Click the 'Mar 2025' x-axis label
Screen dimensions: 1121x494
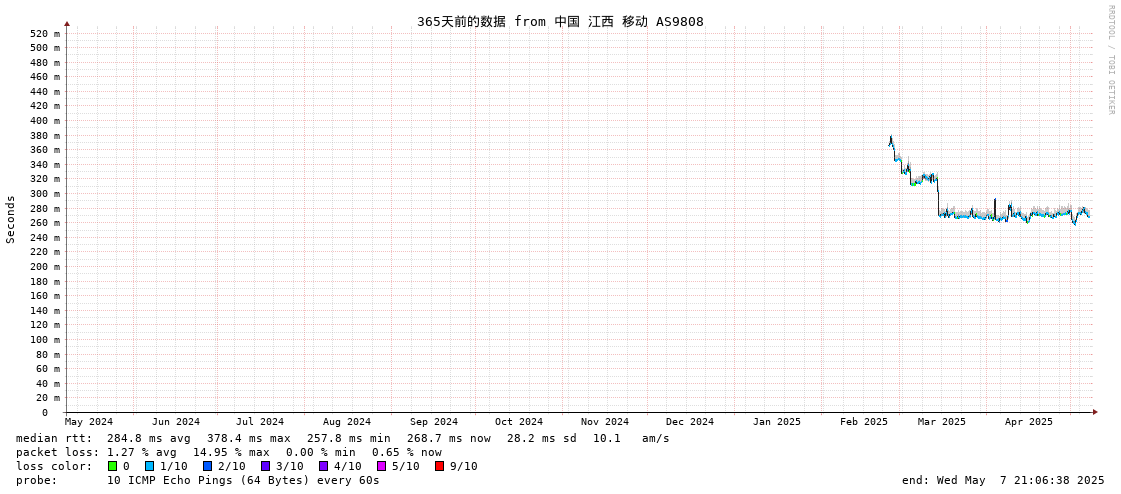pyautogui.click(x=942, y=422)
